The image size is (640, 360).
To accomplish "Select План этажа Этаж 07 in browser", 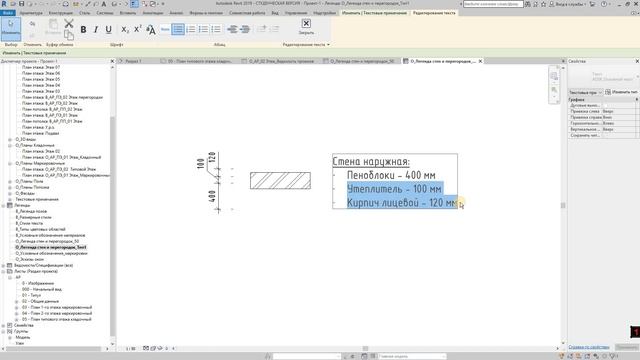I will (x=41, y=67).
